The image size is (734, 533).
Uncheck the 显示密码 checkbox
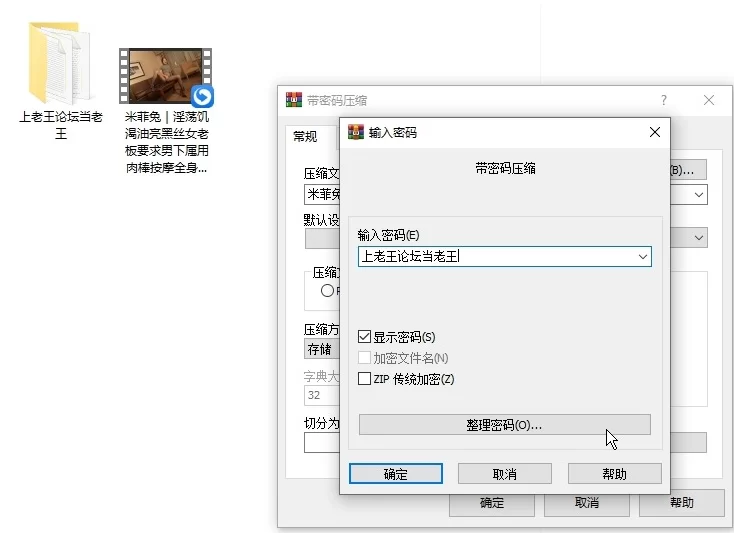(365, 337)
